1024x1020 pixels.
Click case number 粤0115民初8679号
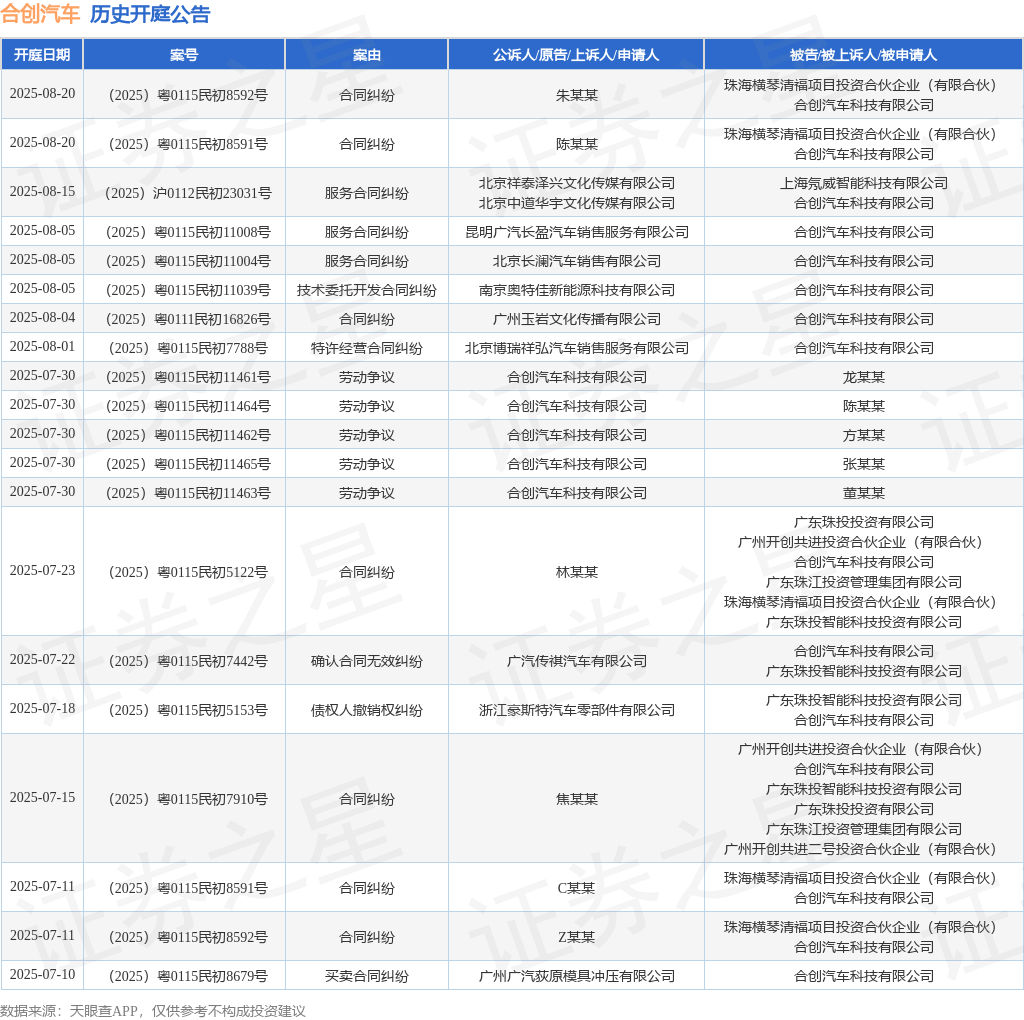point(188,977)
